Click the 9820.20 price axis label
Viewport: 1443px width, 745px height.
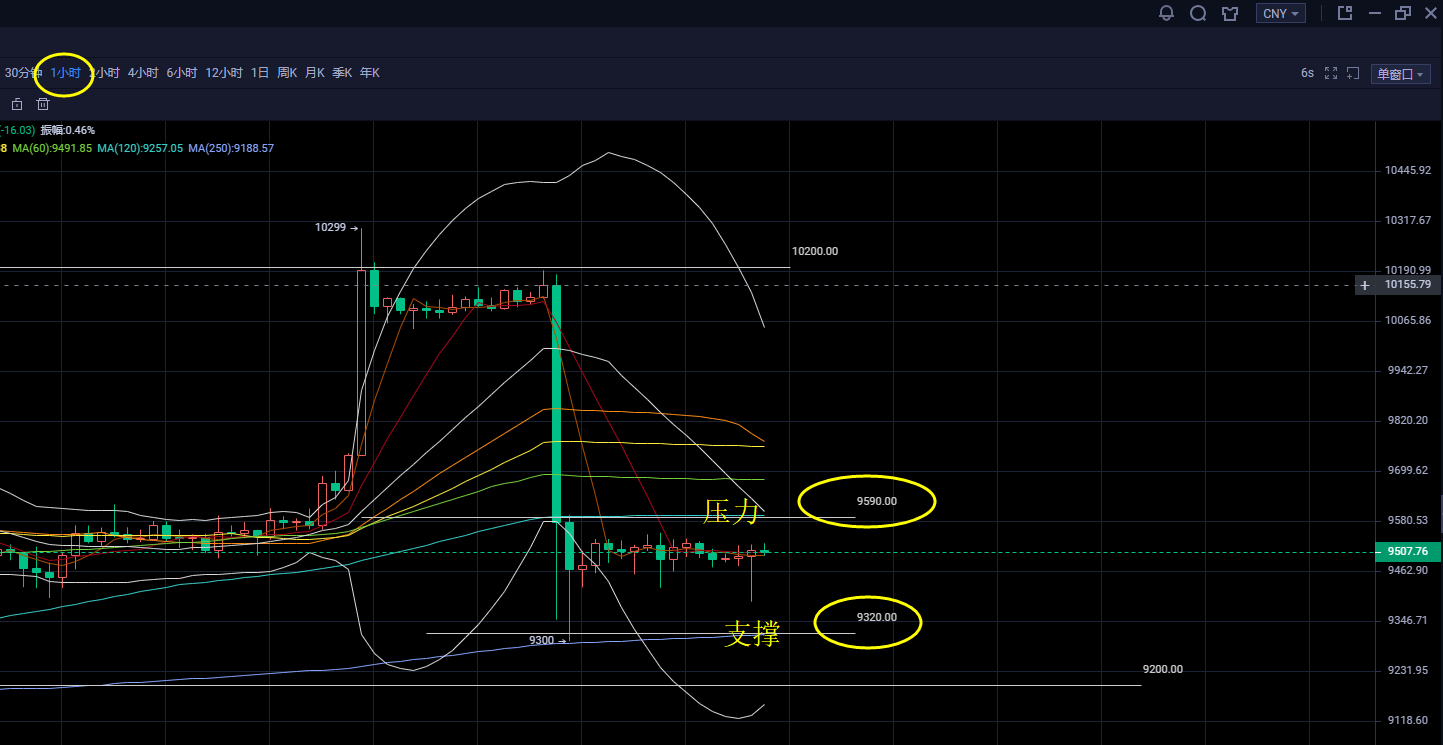tap(1409, 420)
